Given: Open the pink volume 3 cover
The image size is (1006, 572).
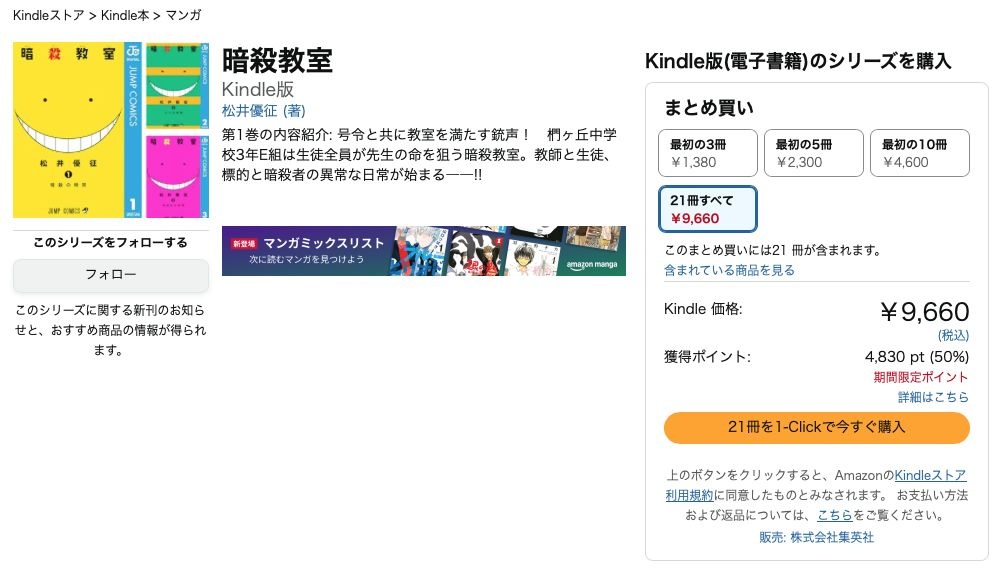Looking at the screenshot, I should [178, 176].
